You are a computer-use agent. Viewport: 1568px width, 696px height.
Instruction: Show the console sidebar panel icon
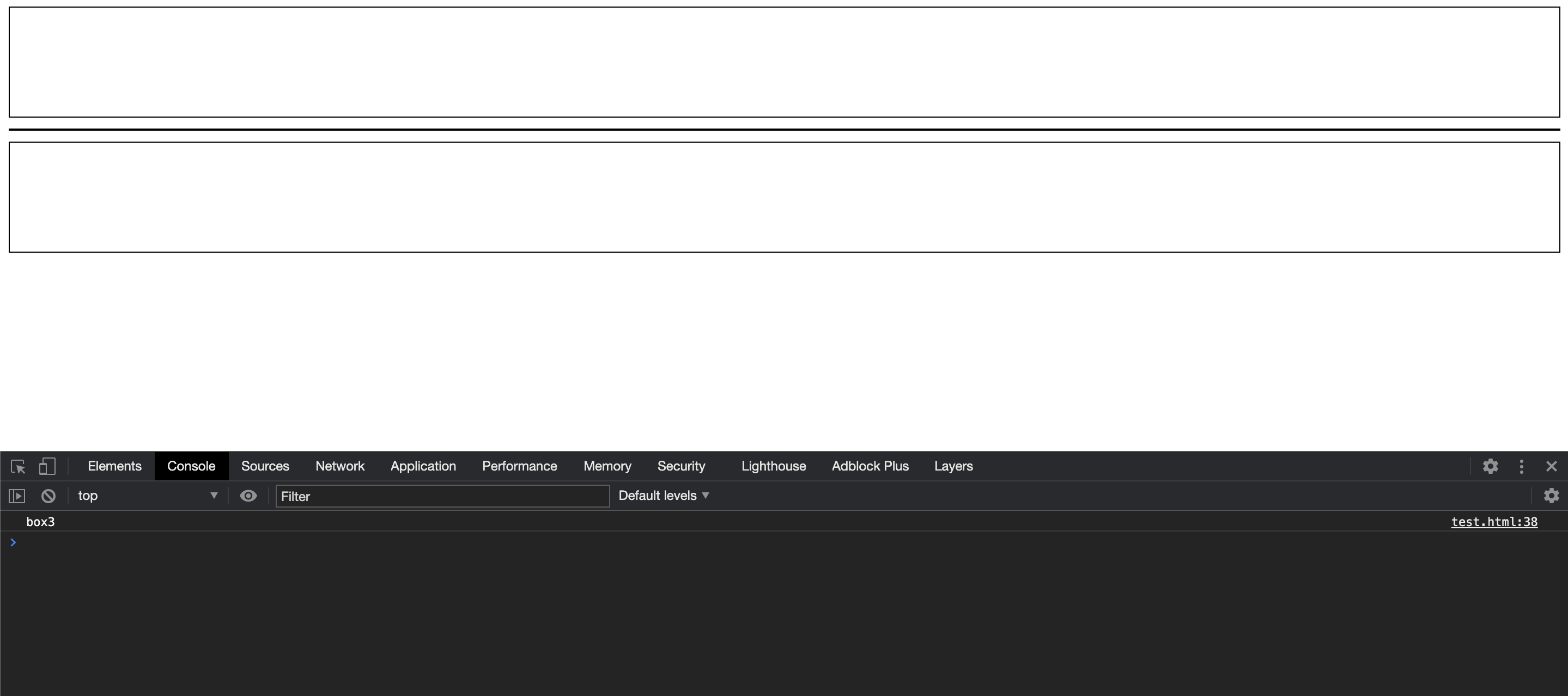click(x=17, y=496)
